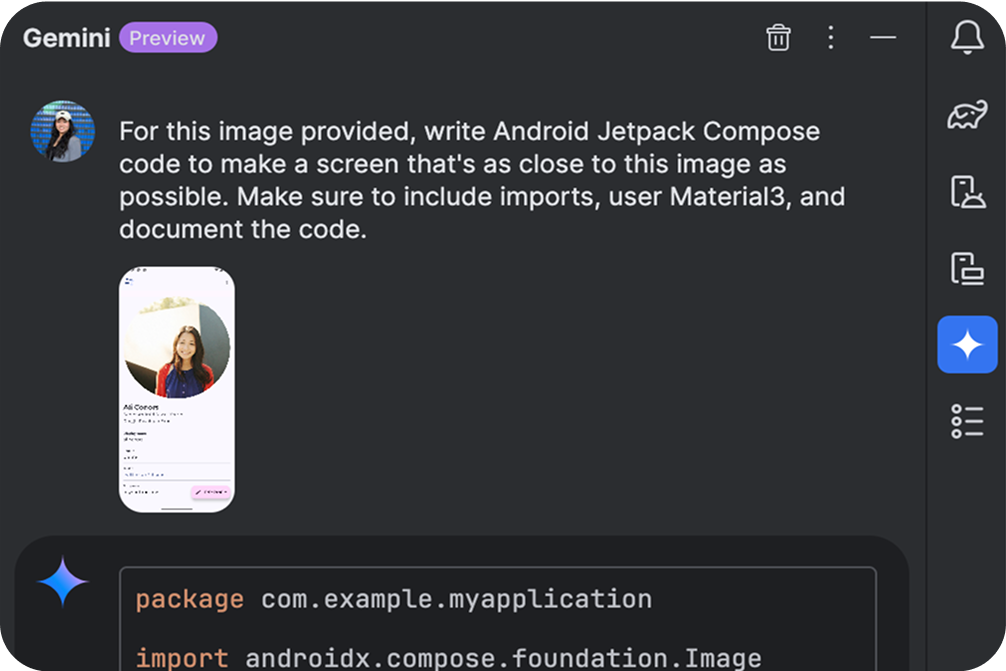Screen dimensions: 1006x671
Task: Open the attached phone screenshot thumbnail
Action: point(177,389)
